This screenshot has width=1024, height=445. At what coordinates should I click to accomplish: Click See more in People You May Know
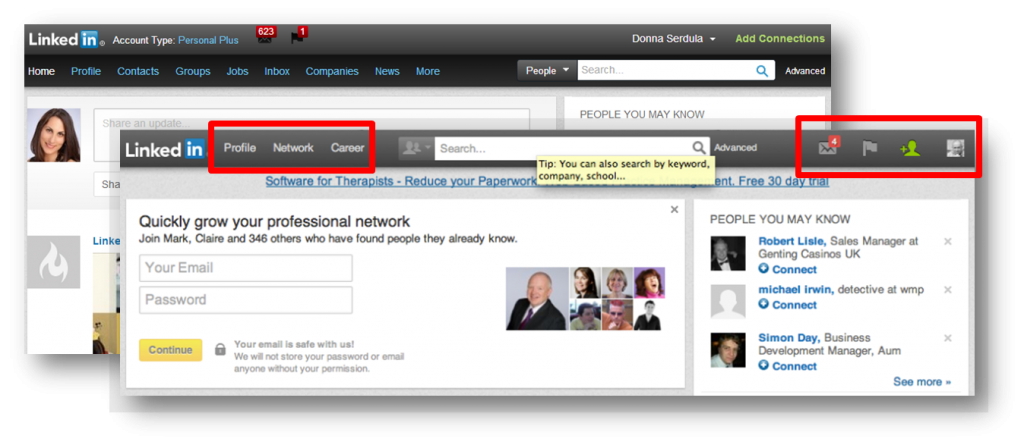(922, 382)
